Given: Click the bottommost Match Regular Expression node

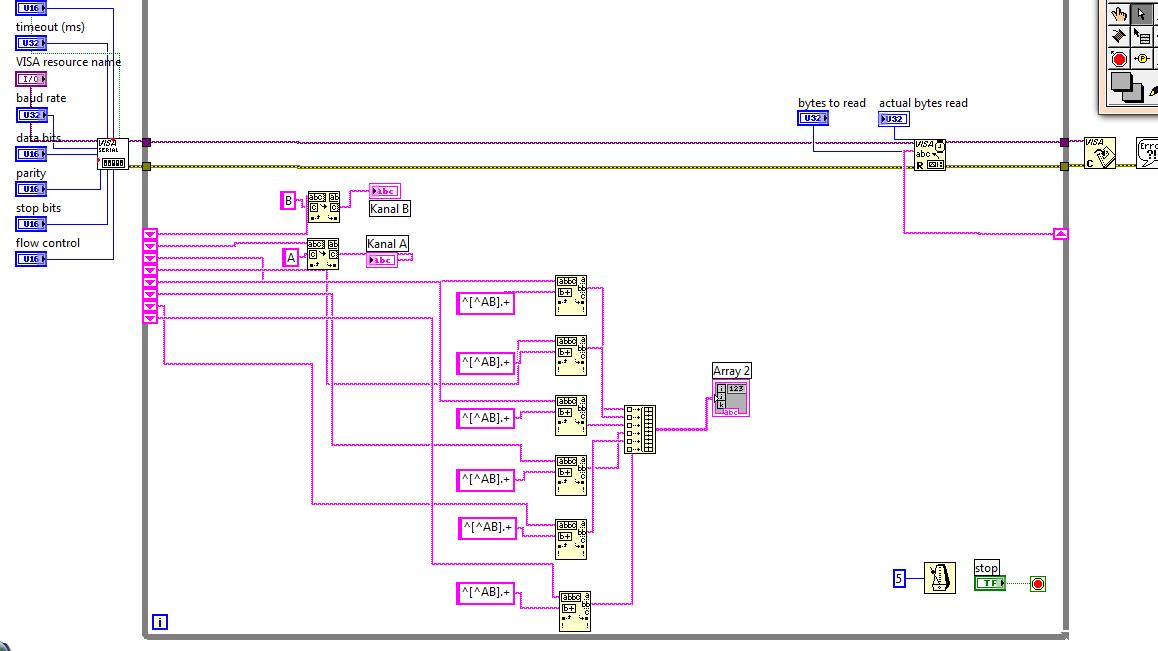Looking at the screenshot, I should click(575, 611).
